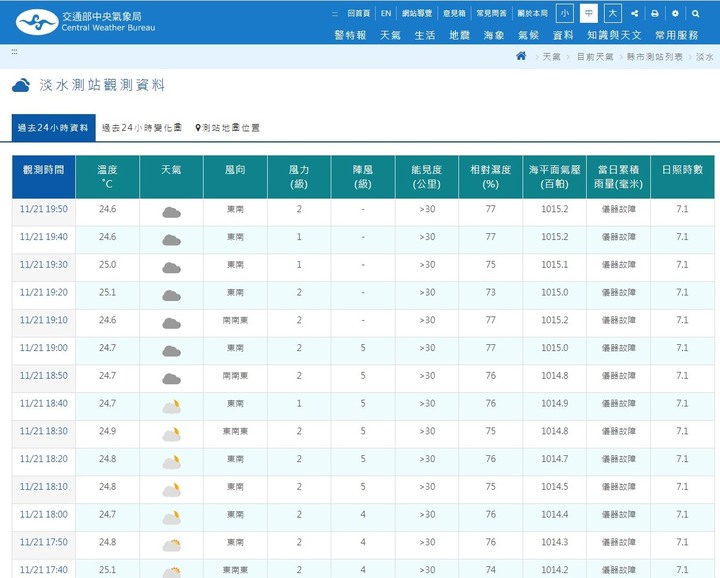Click 25.0 temperature in 19:30 row
This screenshot has height=578, width=720.
pos(107,264)
